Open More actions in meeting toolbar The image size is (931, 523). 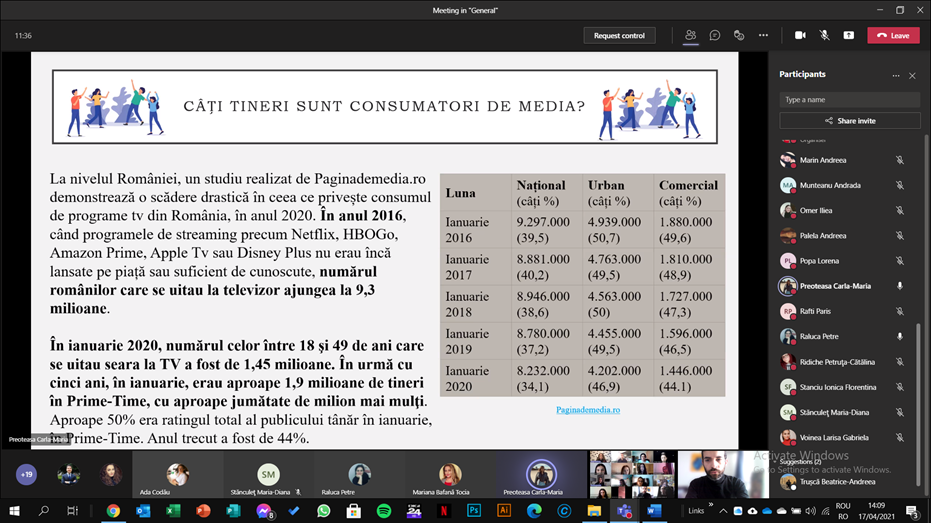pos(763,35)
